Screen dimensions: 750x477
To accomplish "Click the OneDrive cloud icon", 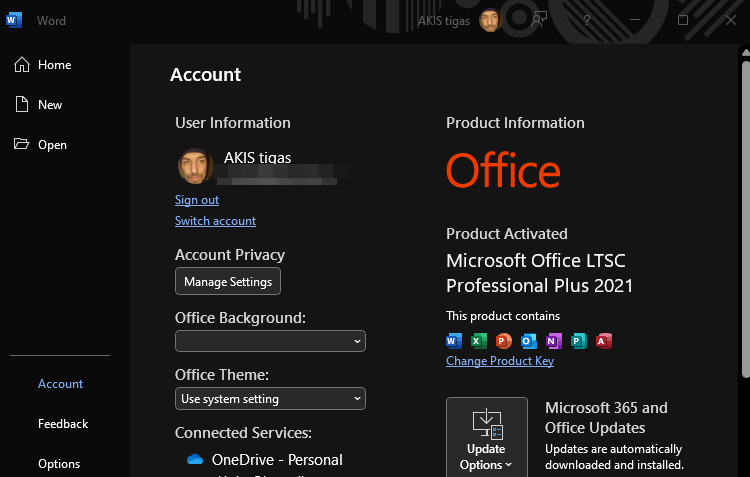I will tap(195, 459).
